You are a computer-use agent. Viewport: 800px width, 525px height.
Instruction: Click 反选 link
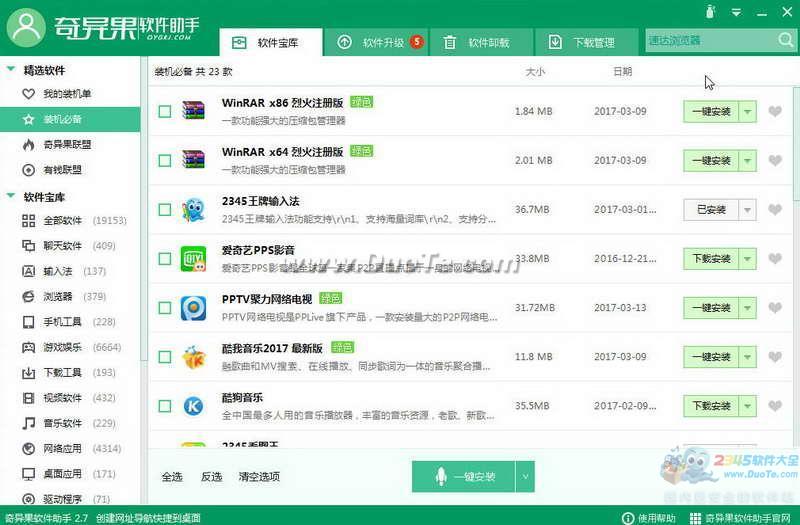click(x=211, y=477)
